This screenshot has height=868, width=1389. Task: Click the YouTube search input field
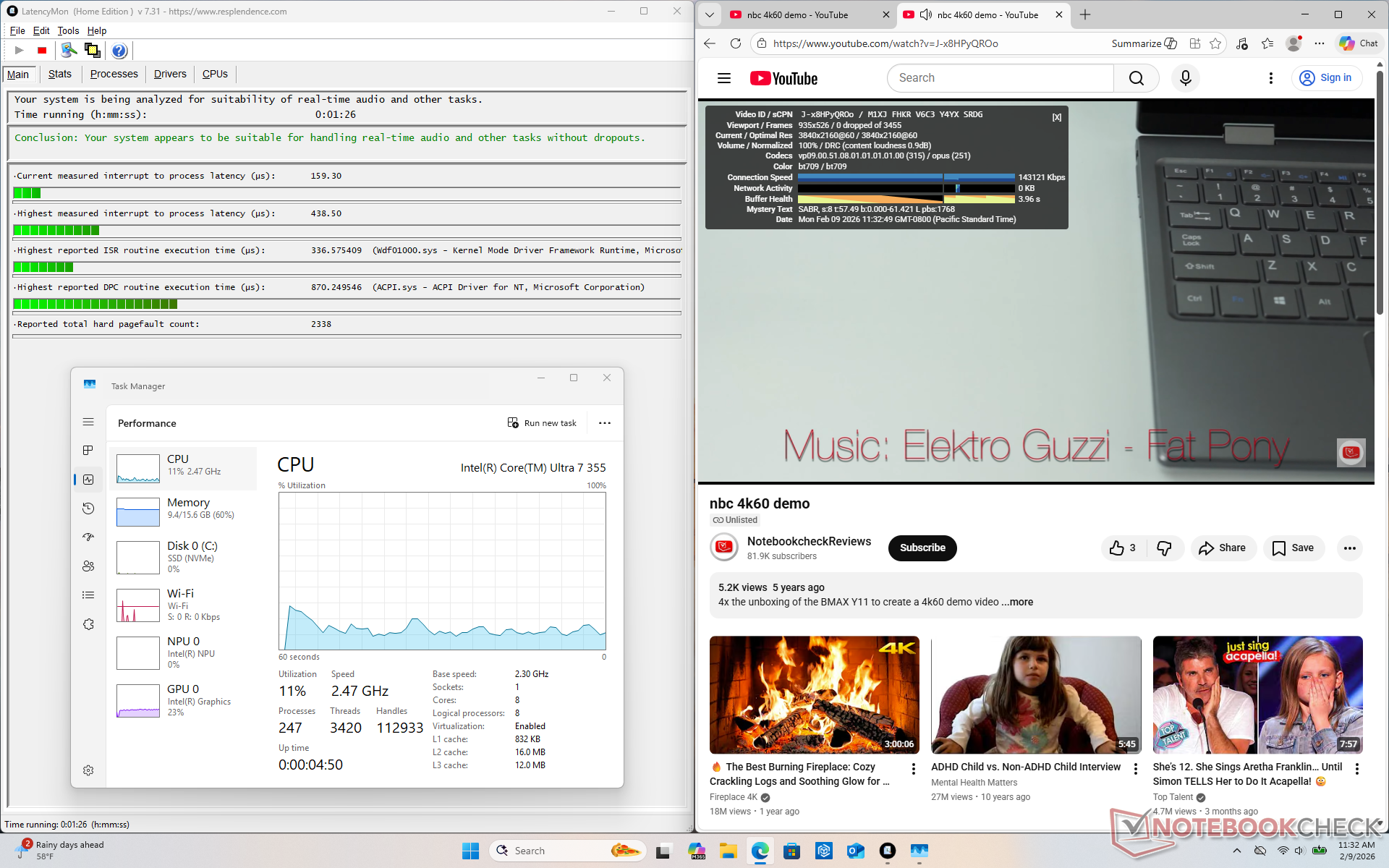pos(1000,78)
